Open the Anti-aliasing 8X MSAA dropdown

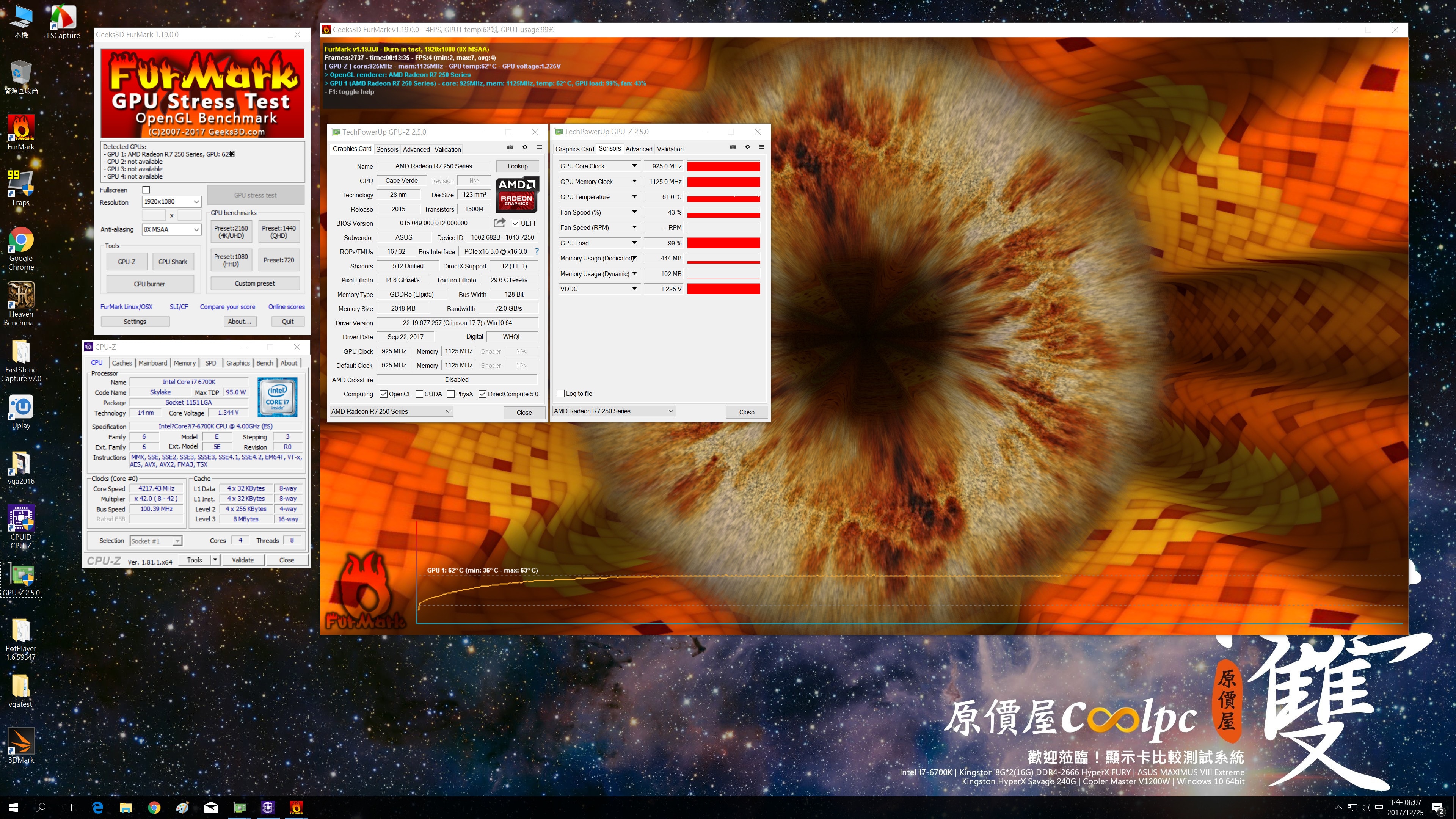pos(171,229)
